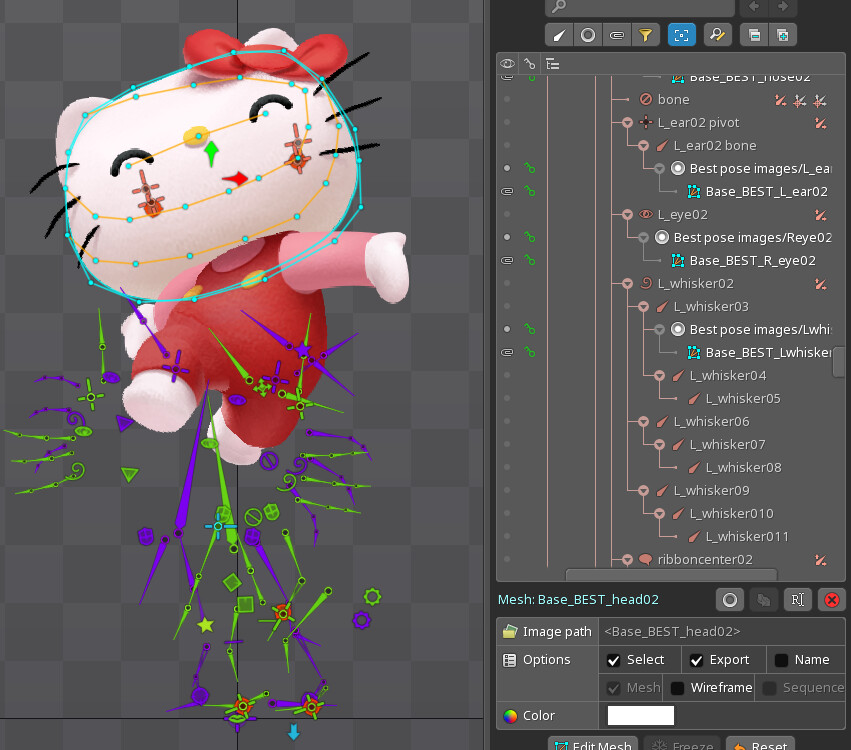851x750 pixels.
Task: Toggle paperclip visibility for Base_BEST_R_eye02
Action: click(507, 260)
